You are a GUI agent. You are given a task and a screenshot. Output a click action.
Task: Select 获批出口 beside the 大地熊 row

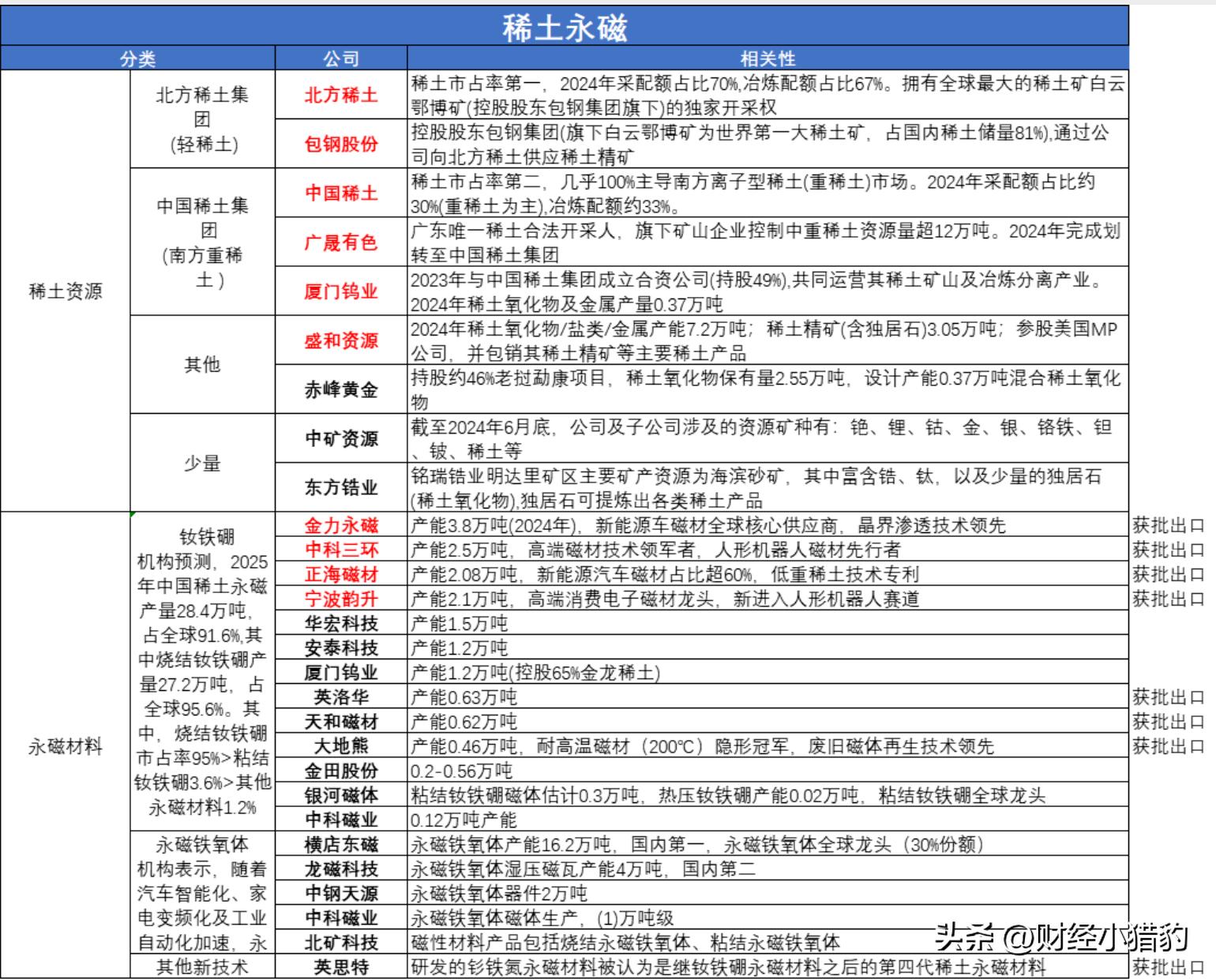(x=1169, y=745)
